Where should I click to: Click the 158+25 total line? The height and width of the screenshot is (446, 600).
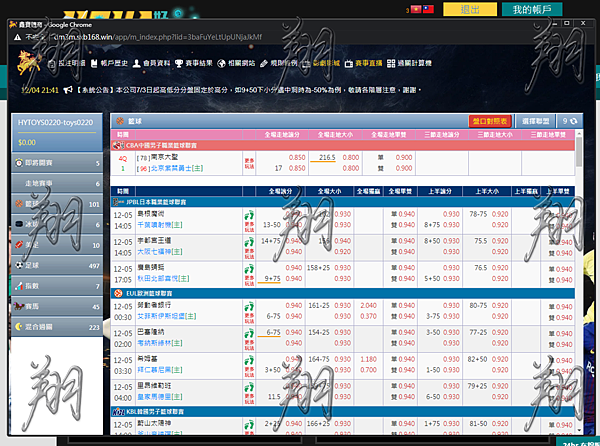[x=318, y=268]
